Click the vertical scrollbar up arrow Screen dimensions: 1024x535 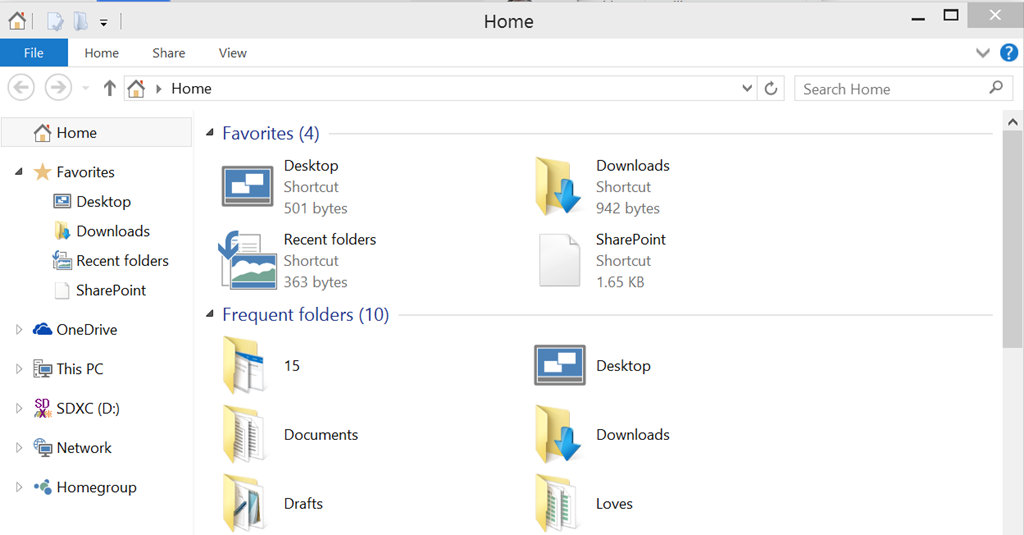click(x=1012, y=122)
